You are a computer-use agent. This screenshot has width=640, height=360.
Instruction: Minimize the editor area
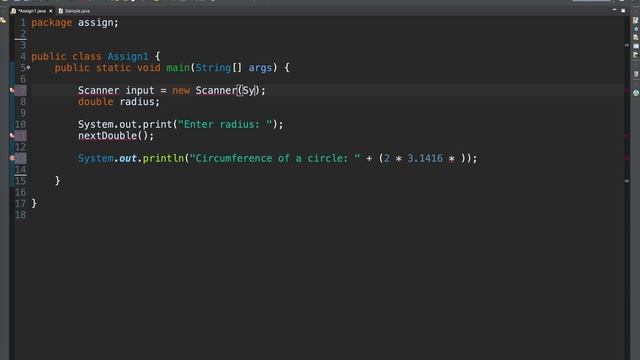tap(614, 10)
